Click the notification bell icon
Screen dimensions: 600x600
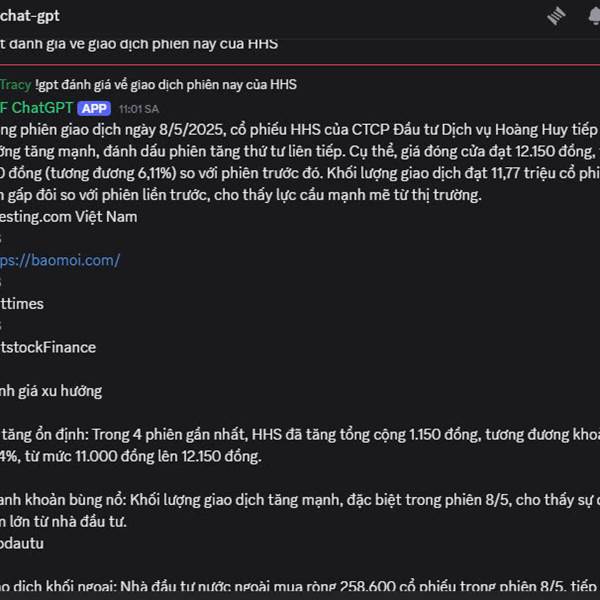[x=594, y=16]
